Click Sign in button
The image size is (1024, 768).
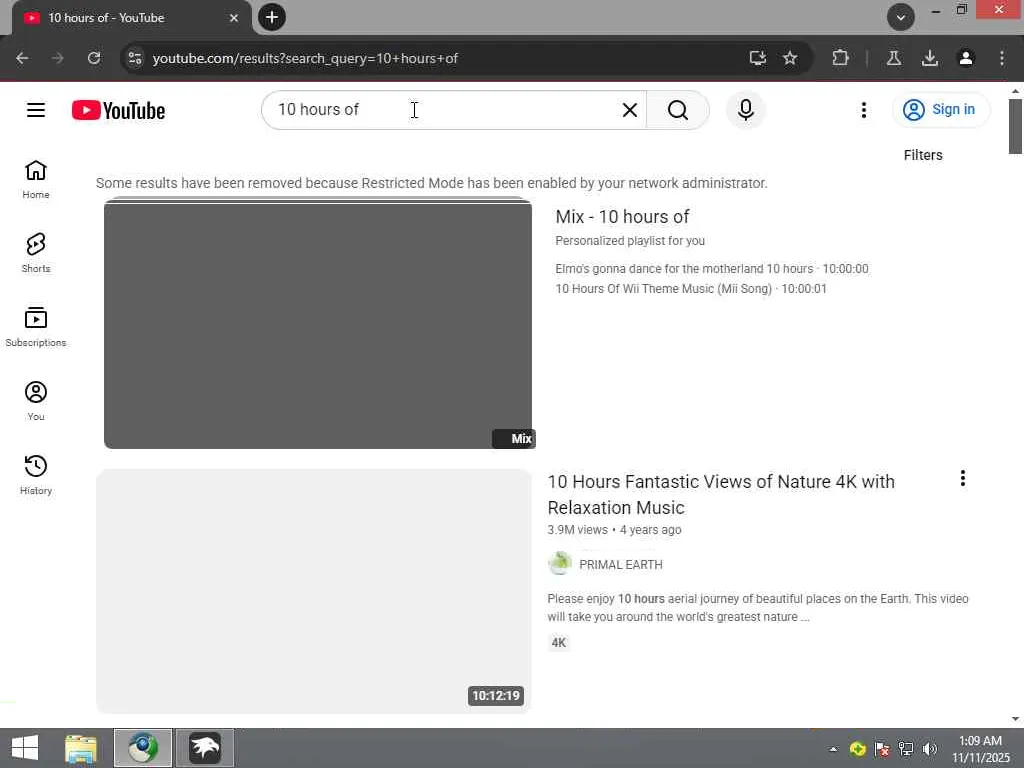click(x=941, y=110)
